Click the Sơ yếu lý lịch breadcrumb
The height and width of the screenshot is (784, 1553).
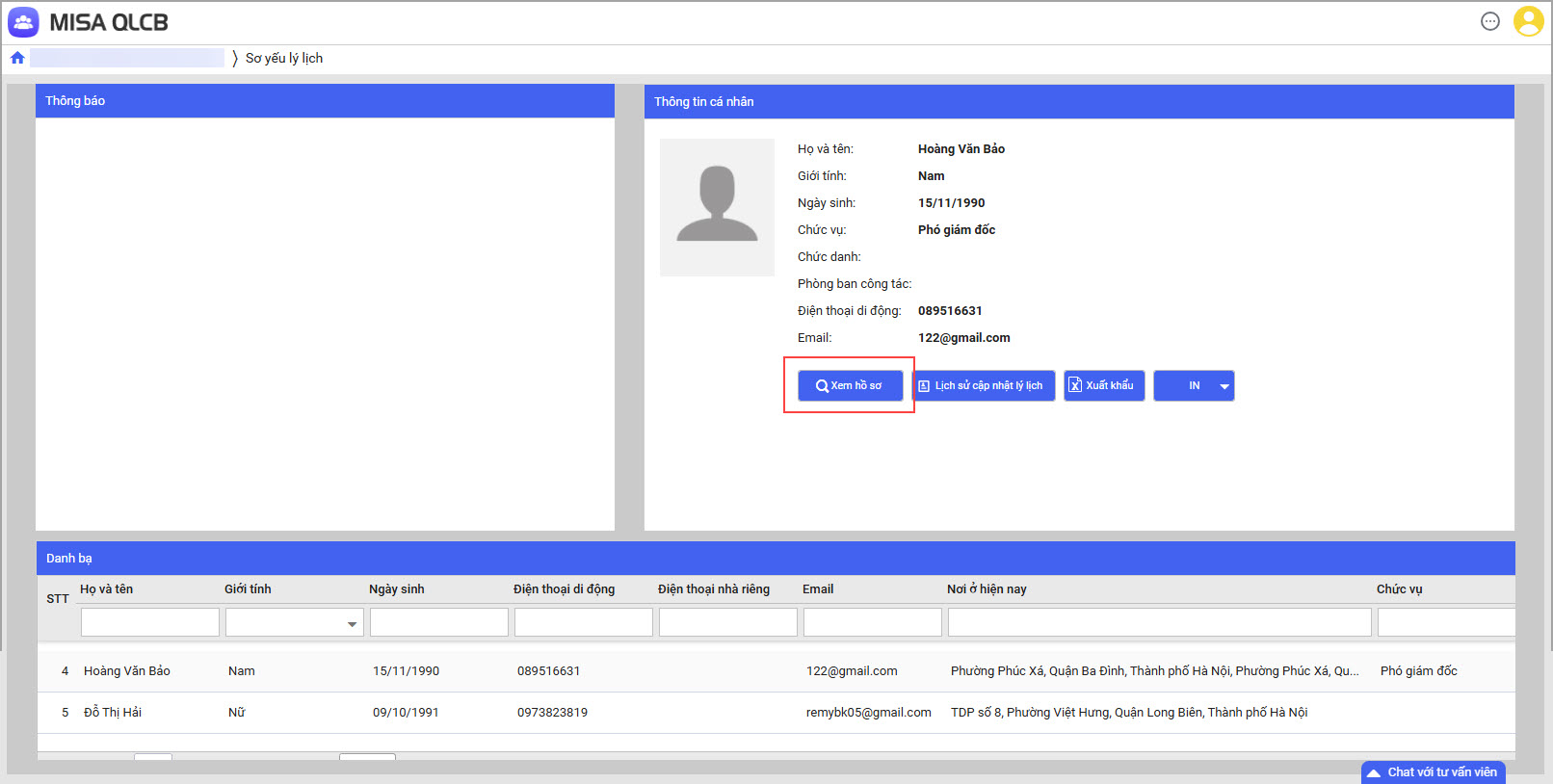[284, 58]
